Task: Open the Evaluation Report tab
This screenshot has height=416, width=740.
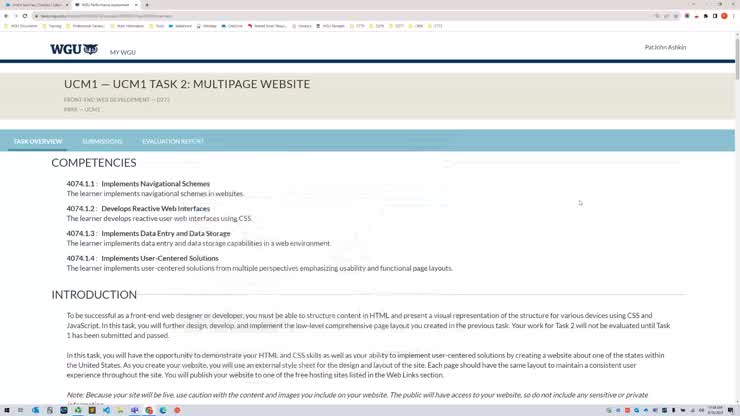Action: coord(172,141)
